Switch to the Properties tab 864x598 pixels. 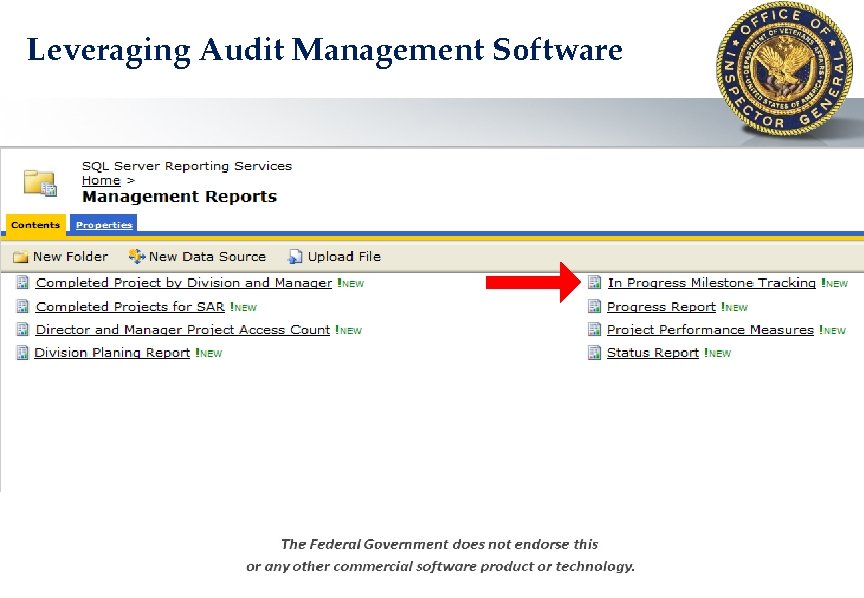click(104, 225)
